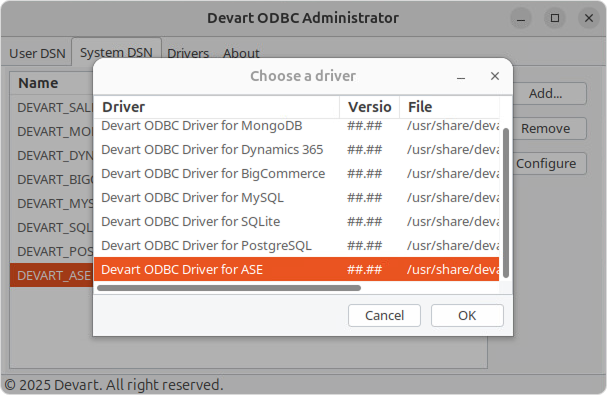Minimize the Choose a driver dialog
Viewport: 607px width, 395px height.
[461, 77]
